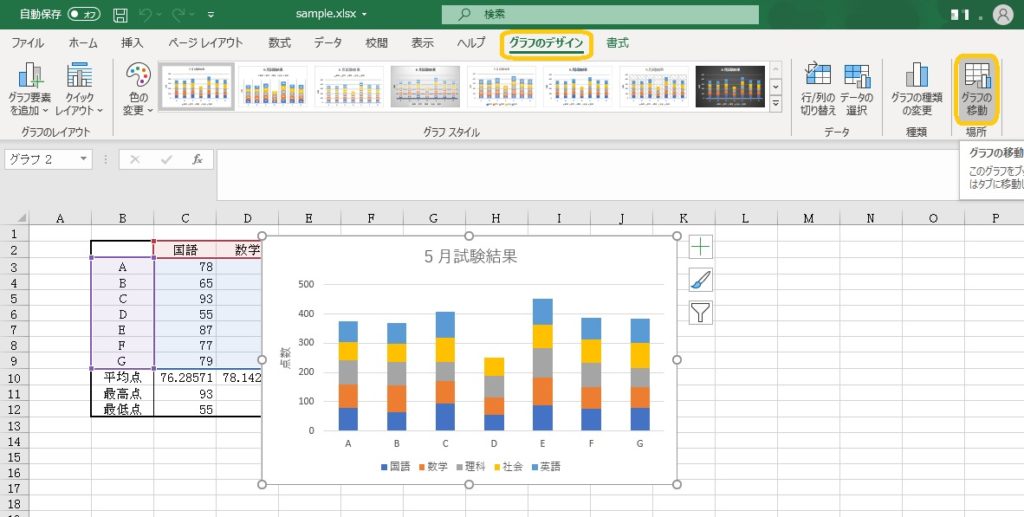The image size is (1024, 517).
Task: Click the save icon in title bar
Action: point(121,15)
